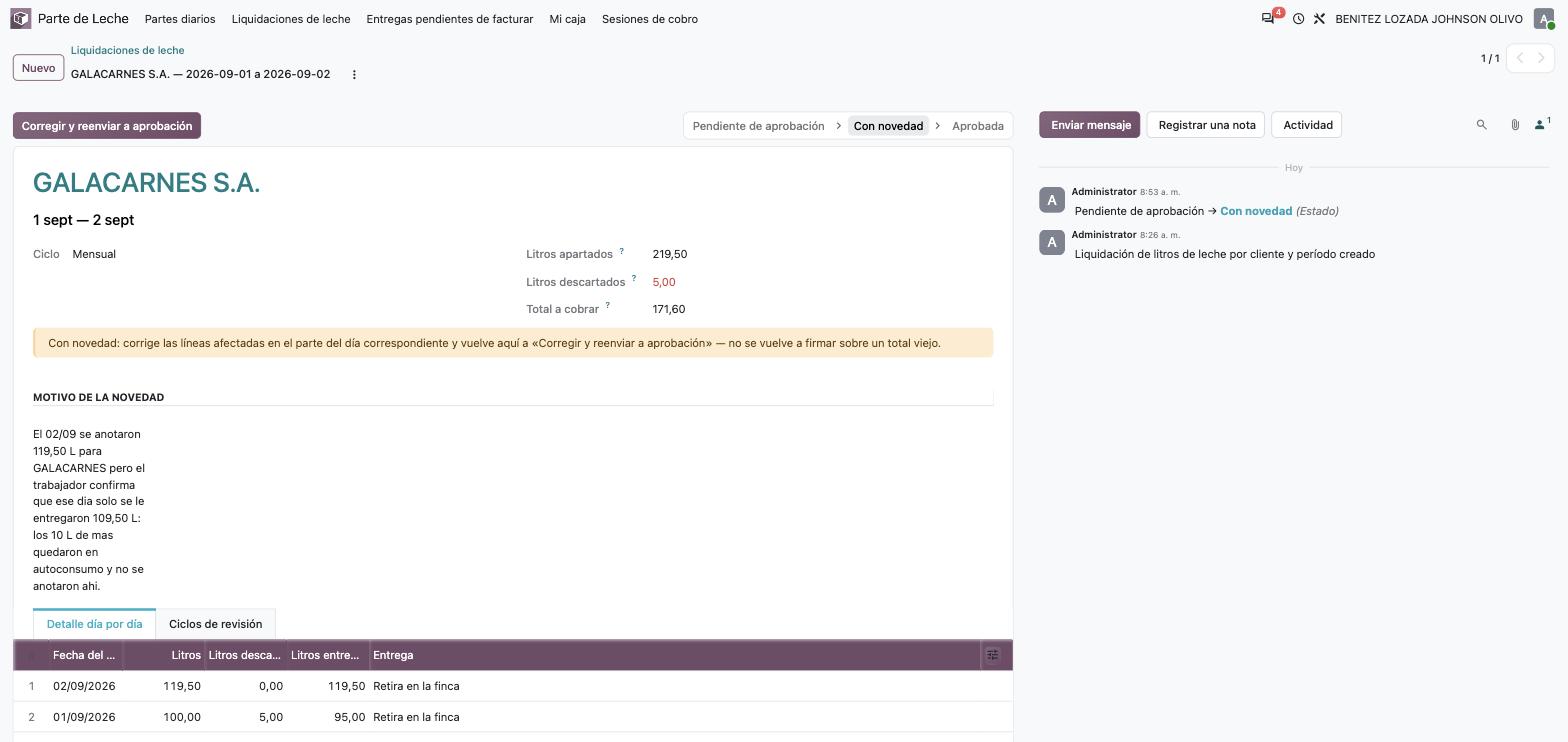1568x742 pixels.
Task: Select the Con novedad status
Action: pyautogui.click(x=888, y=126)
